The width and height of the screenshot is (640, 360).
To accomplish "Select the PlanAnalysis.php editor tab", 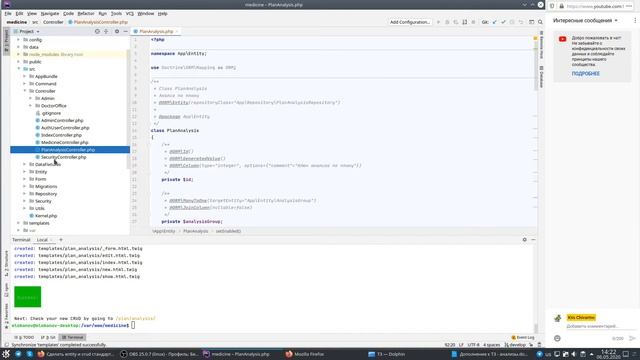I will [156, 31].
